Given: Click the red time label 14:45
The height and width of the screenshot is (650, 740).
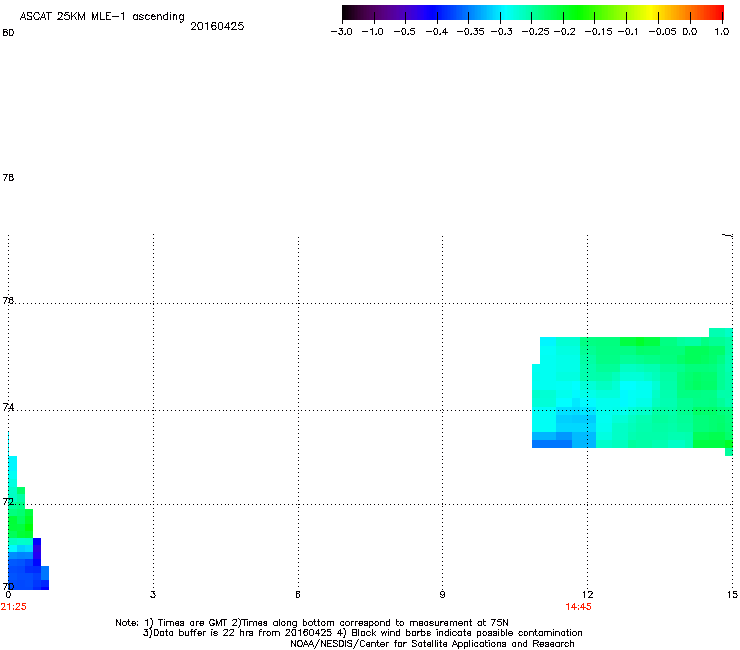Looking at the screenshot, I should click(578, 607).
